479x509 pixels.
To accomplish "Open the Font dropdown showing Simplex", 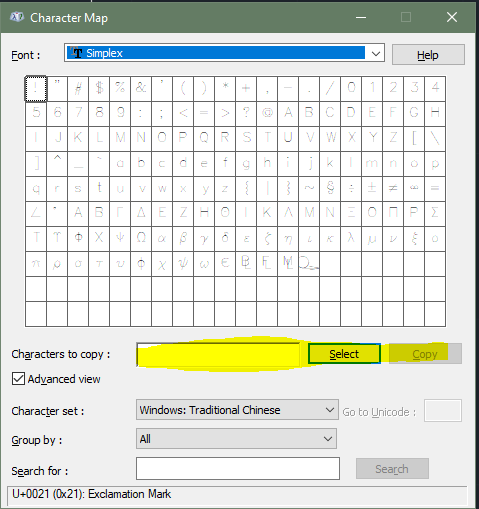I will pos(224,53).
